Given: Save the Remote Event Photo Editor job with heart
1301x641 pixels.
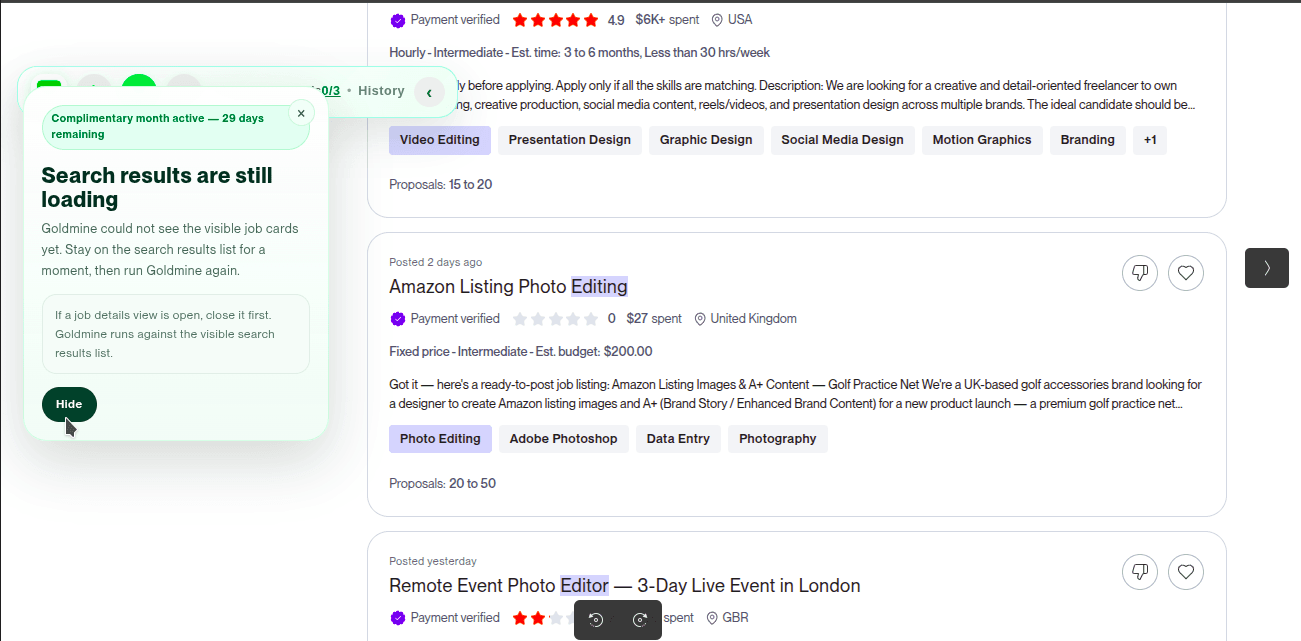Looking at the screenshot, I should (x=1186, y=572).
